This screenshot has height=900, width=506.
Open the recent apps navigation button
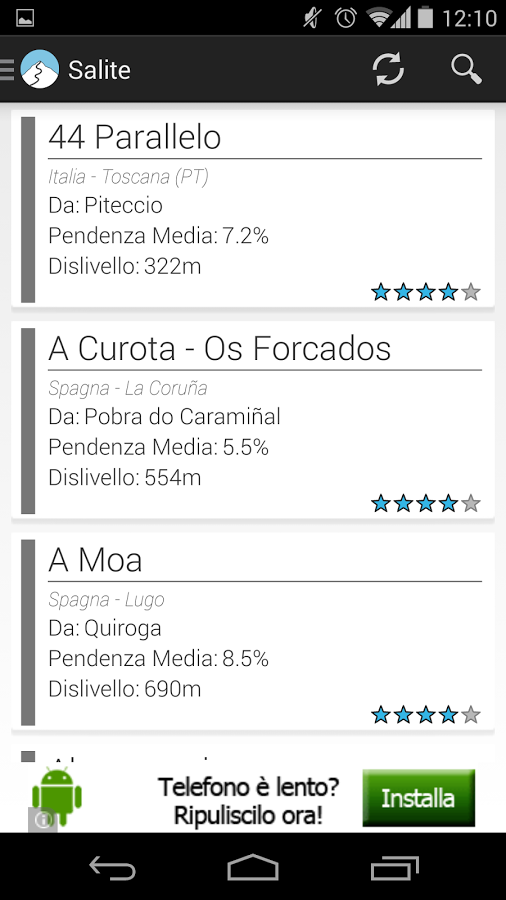tap(394, 867)
